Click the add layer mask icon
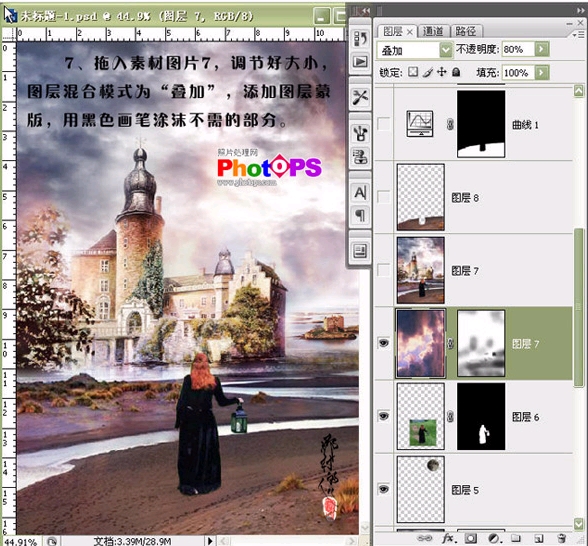 (471, 538)
